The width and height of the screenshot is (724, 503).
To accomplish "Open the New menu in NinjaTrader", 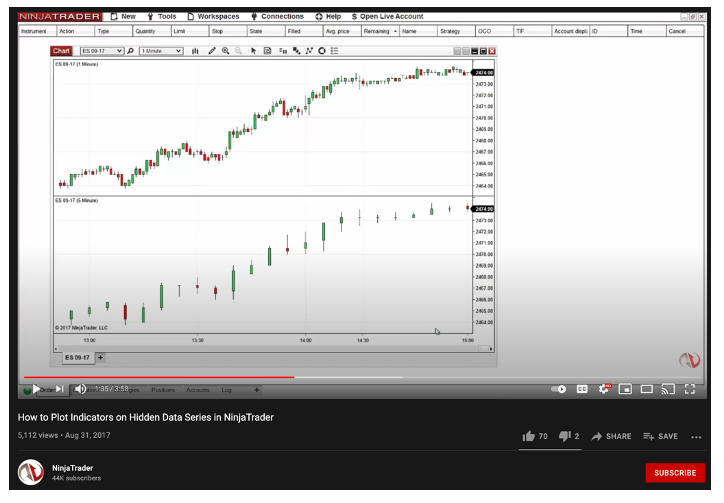I will click(123, 17).
